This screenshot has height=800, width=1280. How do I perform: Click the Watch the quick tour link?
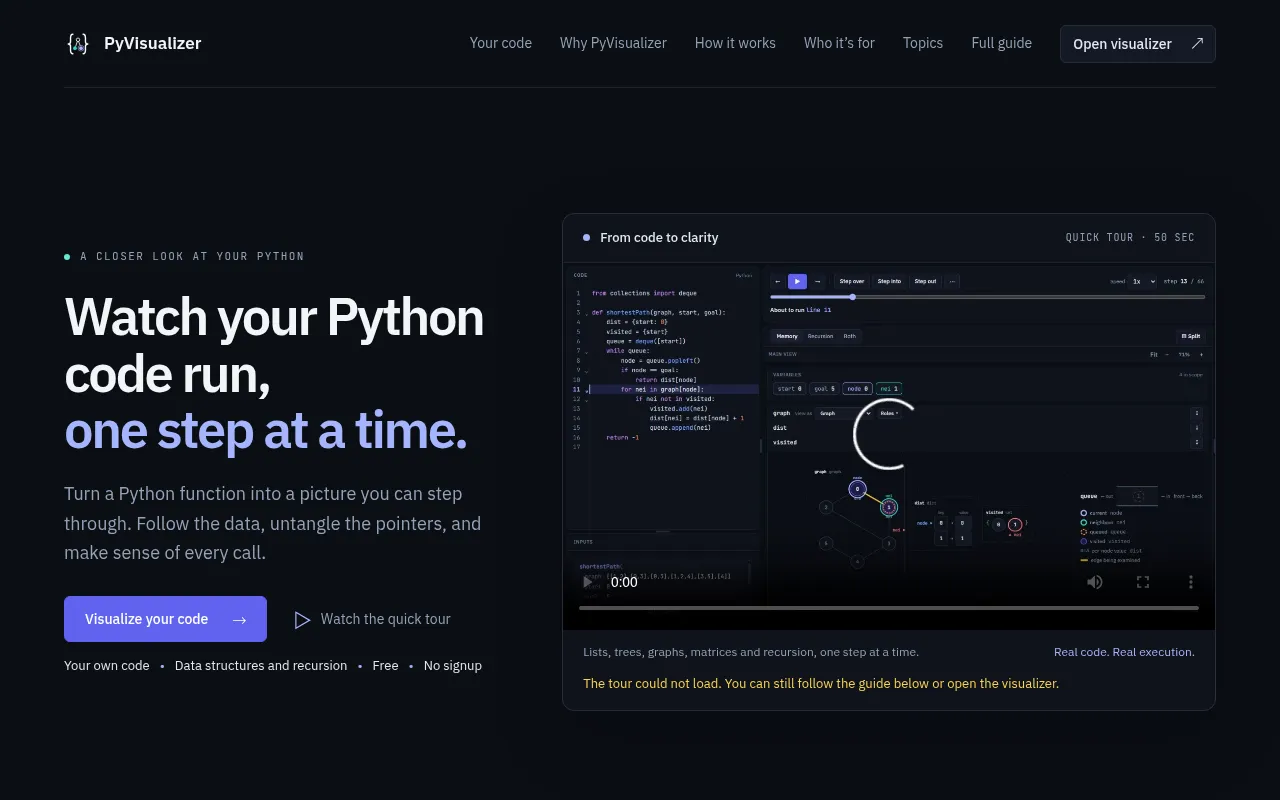point(372,620)
